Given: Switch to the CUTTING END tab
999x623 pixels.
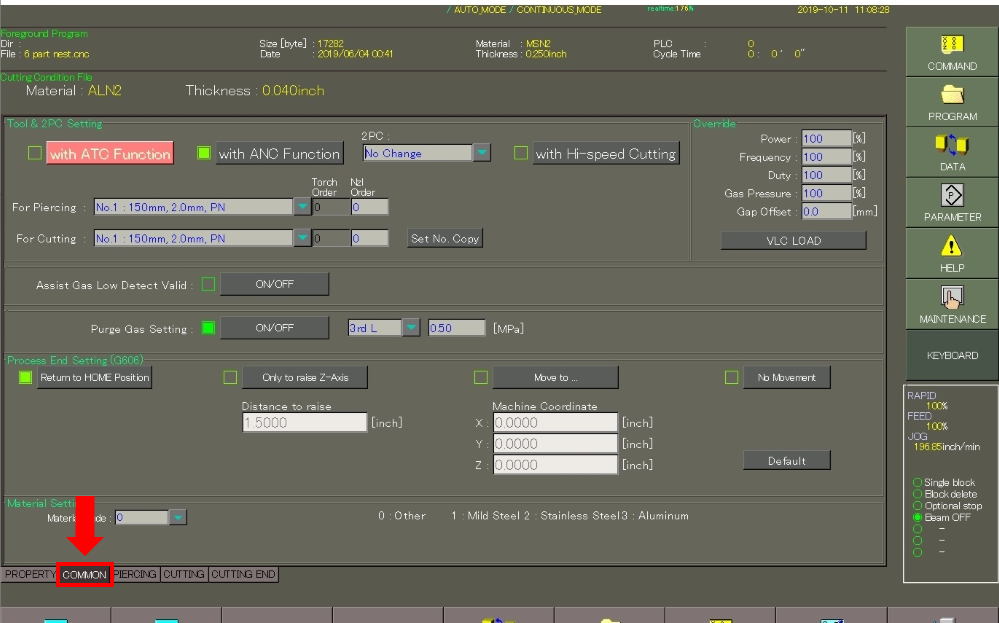Looking at the screenshot, I should (244, 575).
